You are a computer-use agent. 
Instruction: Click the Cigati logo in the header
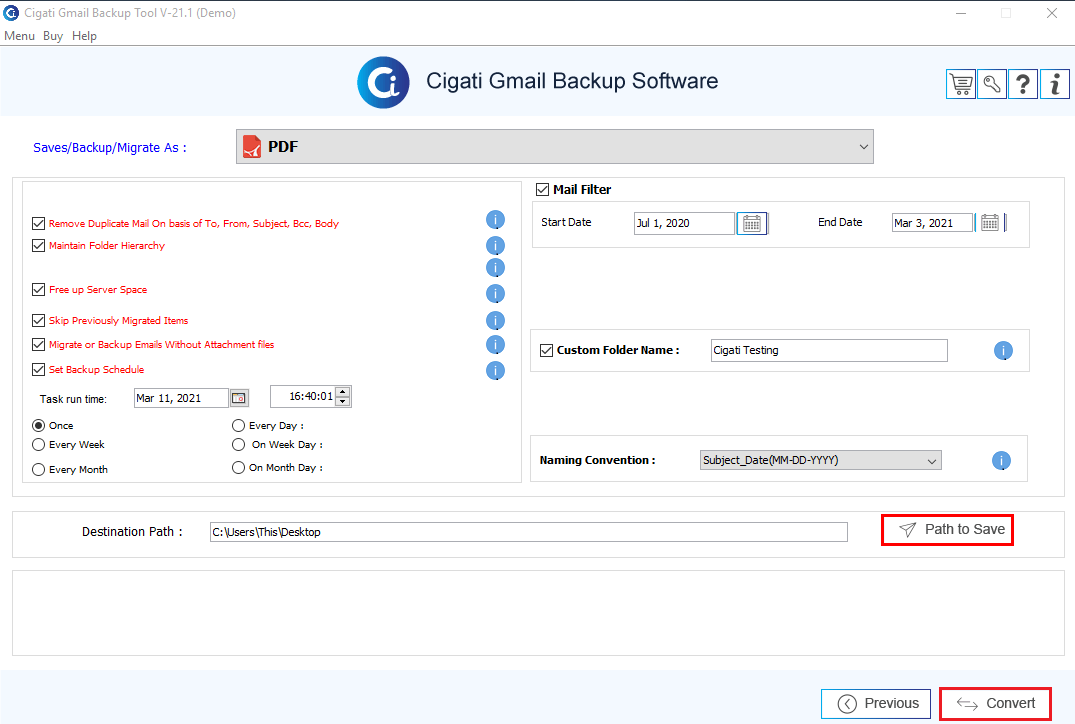(383, 82)
